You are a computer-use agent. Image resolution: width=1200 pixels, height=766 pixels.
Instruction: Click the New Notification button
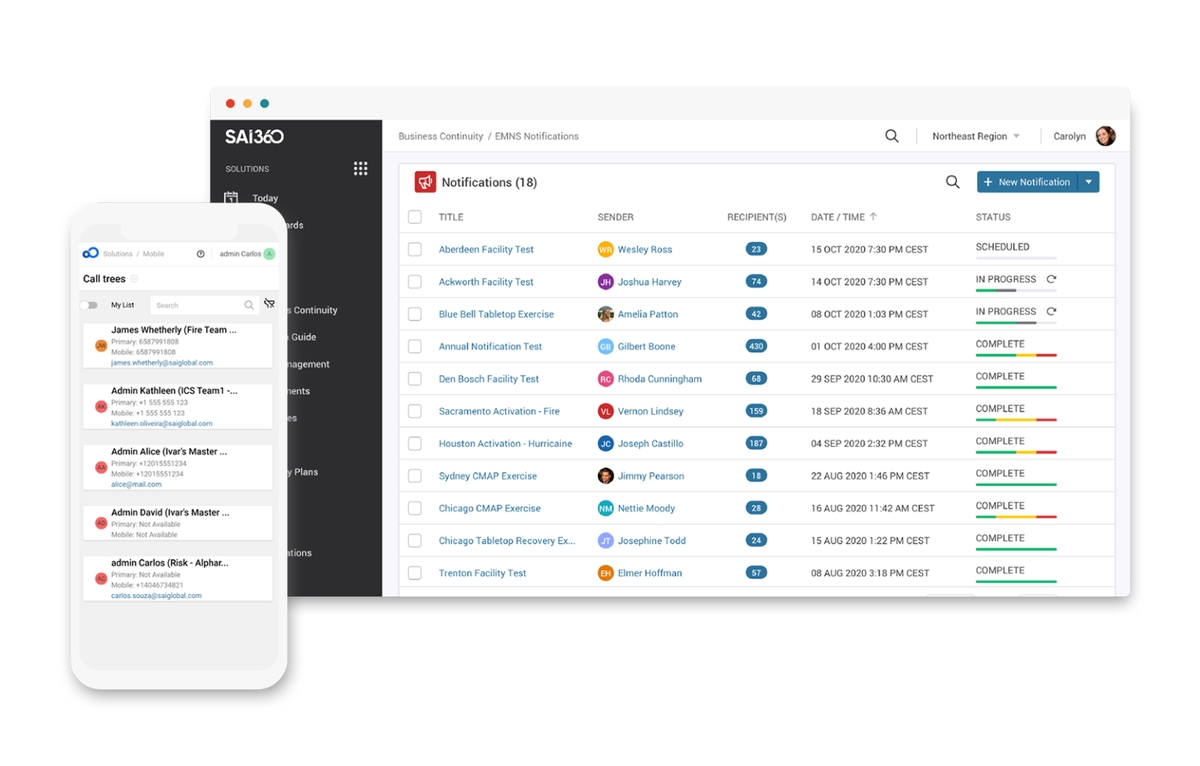pyautogui.click(x=1031, y=182)
